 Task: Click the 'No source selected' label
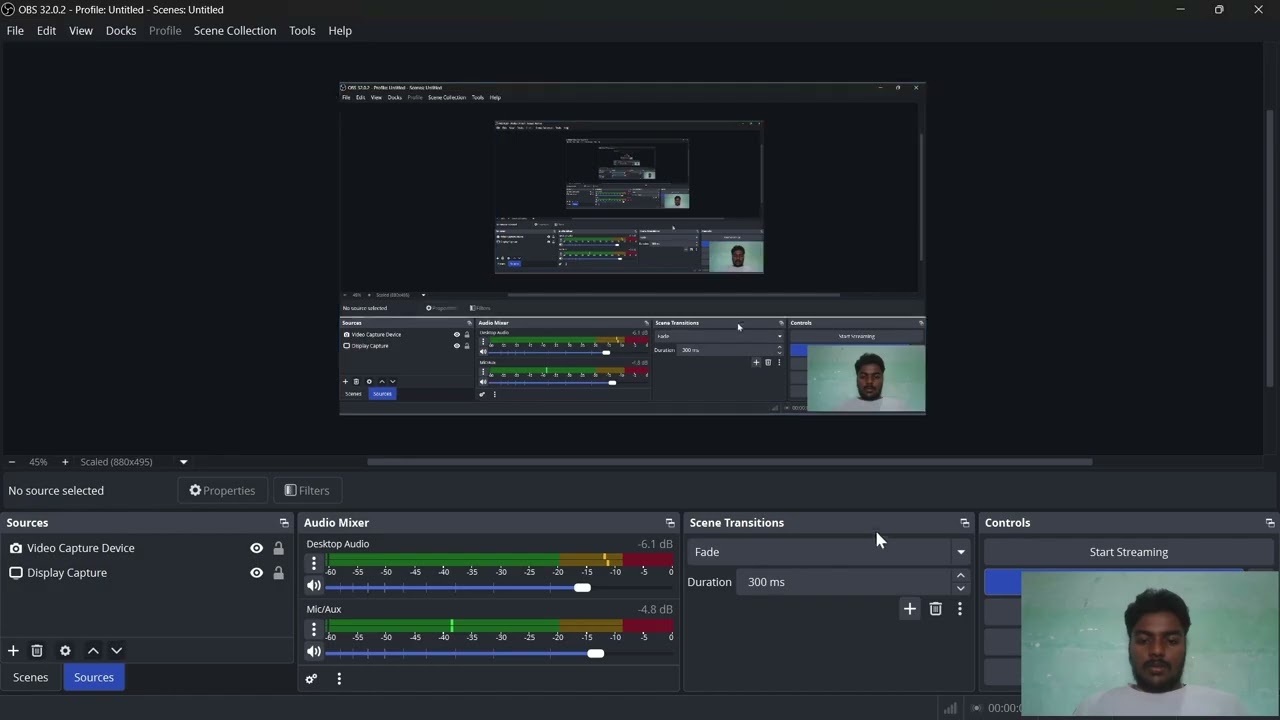(x=56, y=491)
